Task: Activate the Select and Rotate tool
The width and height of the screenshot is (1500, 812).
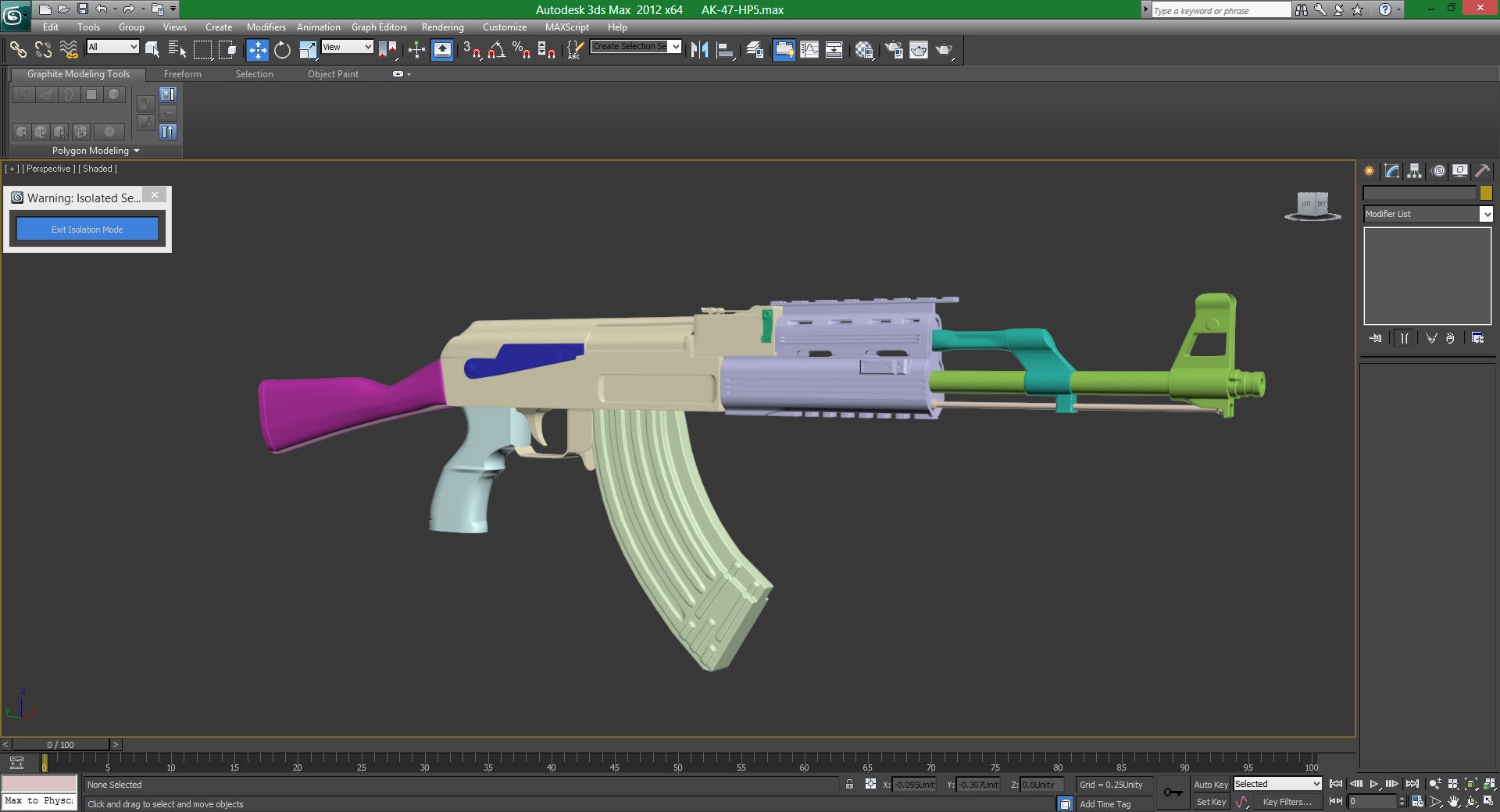Action: [x=282, y=50]
